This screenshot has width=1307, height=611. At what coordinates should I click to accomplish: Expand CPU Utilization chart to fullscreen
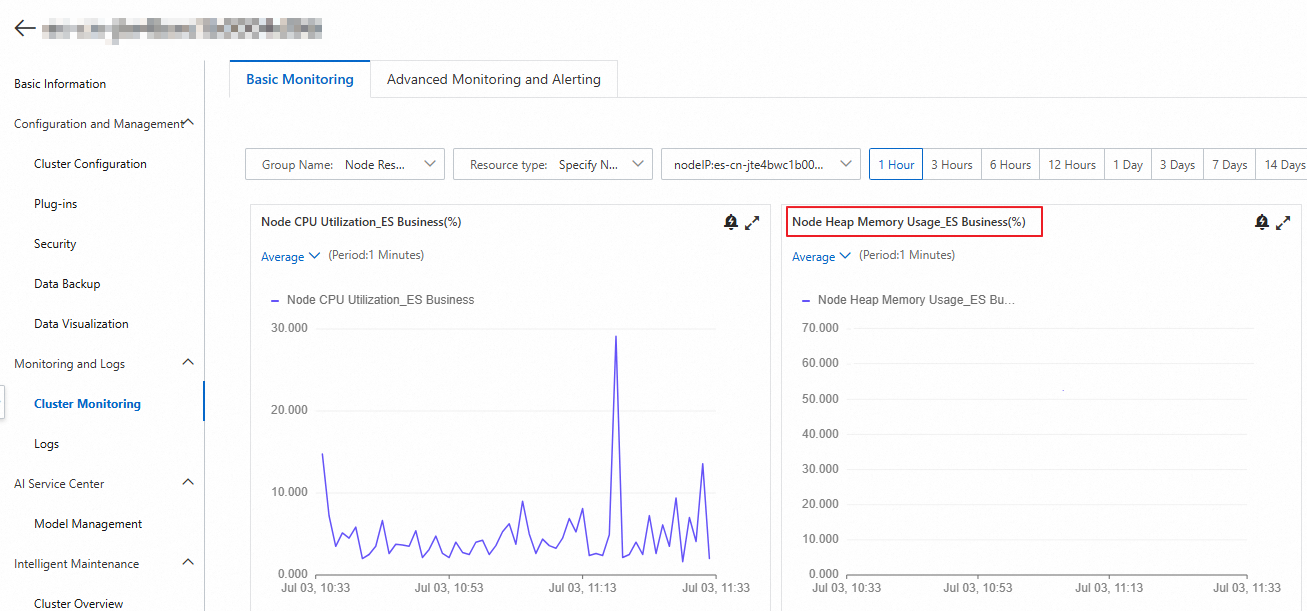(752, 222)
